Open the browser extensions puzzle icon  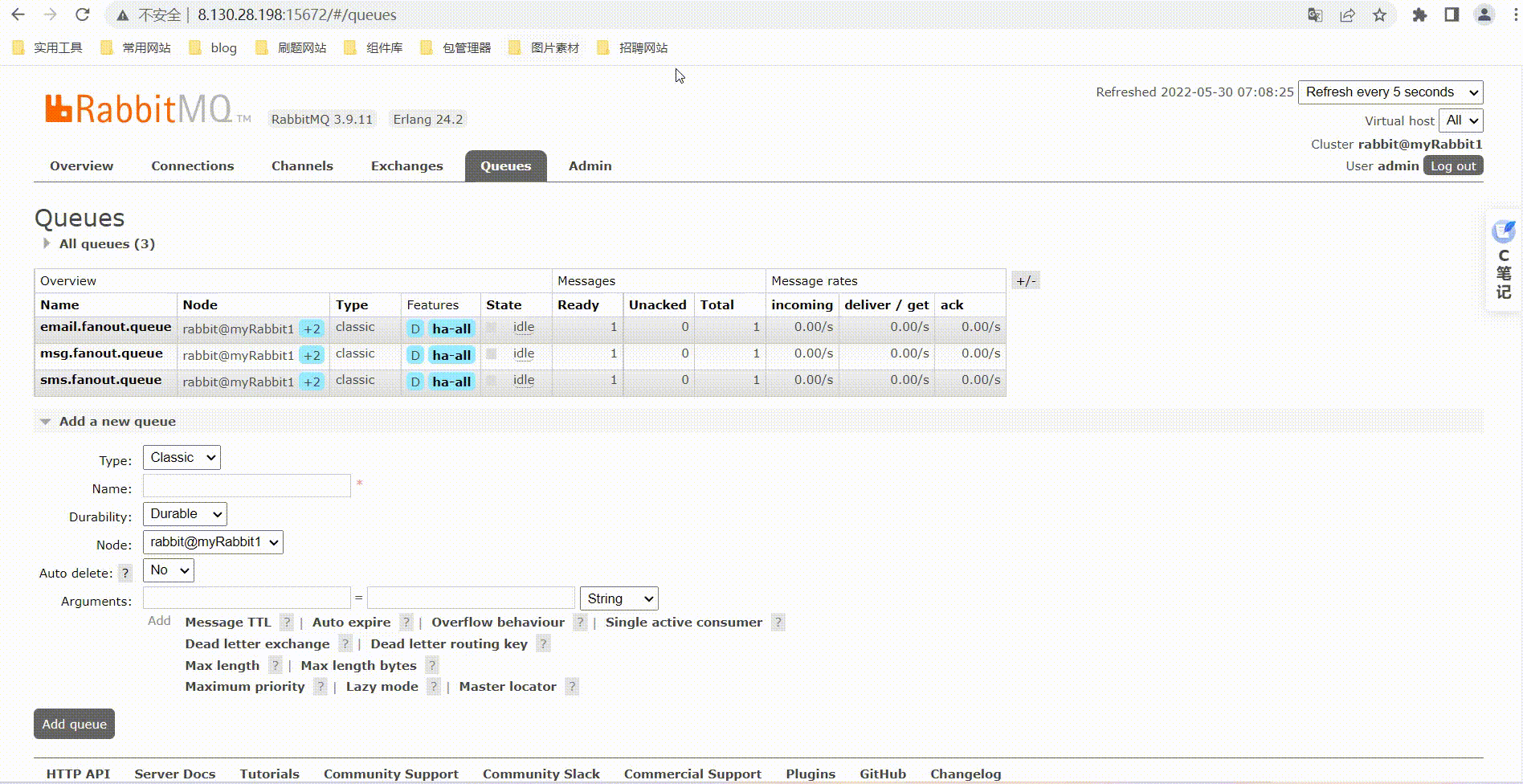point(1419,14)
